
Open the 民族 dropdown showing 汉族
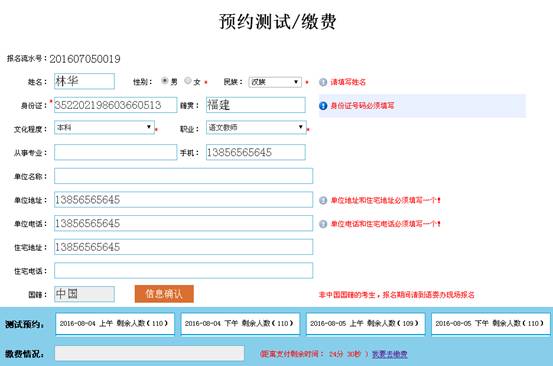[275, 82]
